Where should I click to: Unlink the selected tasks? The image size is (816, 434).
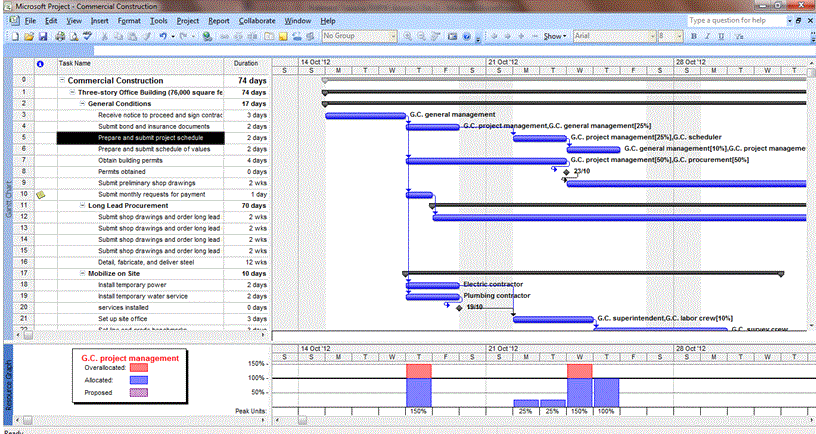click(x=238, y=36)
